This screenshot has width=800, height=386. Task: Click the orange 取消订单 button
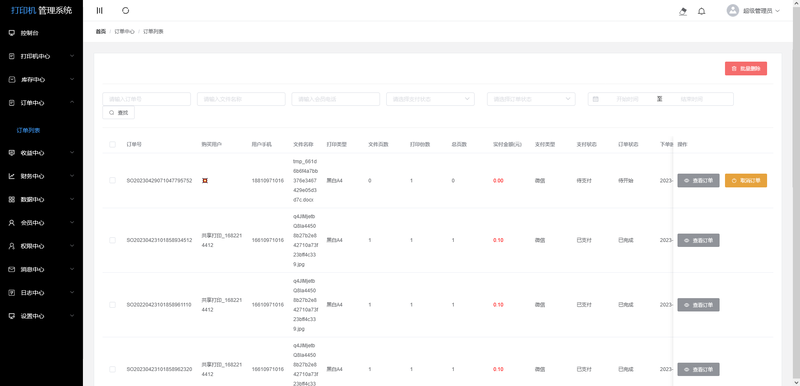(745, 181)
